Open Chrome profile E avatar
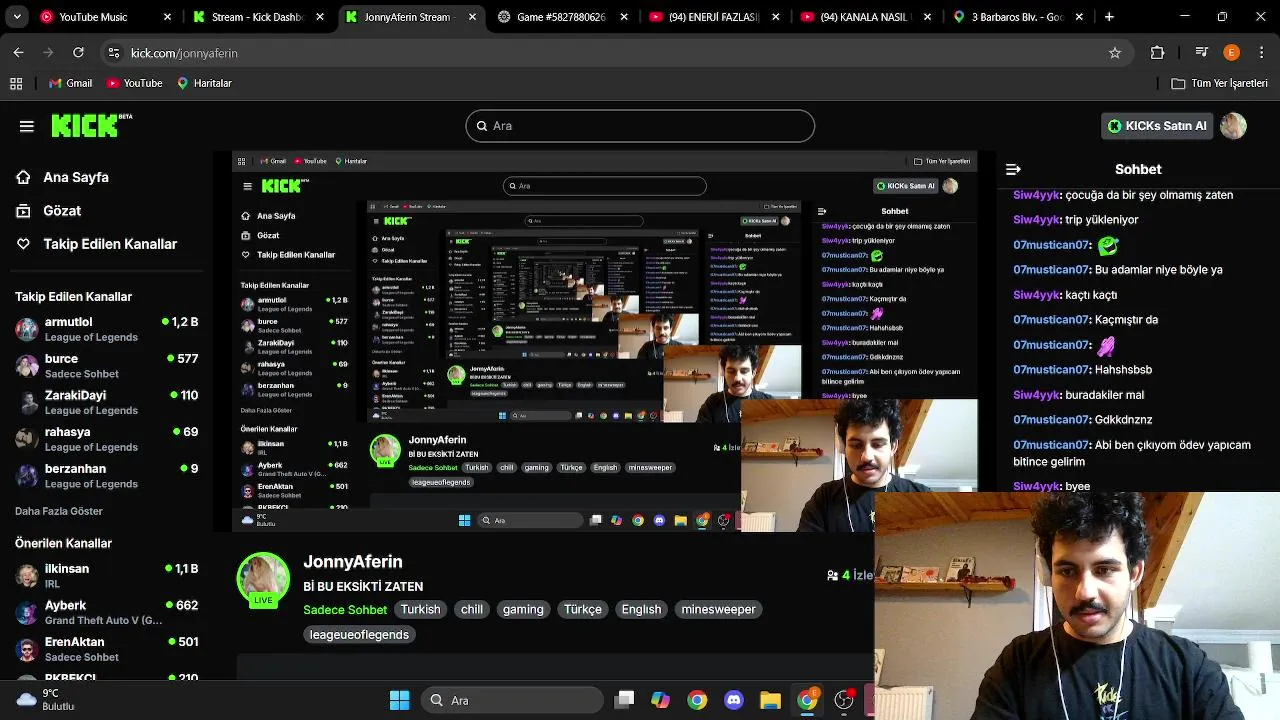The width and height of the screenshot is (1280, 720). tap(1231, 53)
